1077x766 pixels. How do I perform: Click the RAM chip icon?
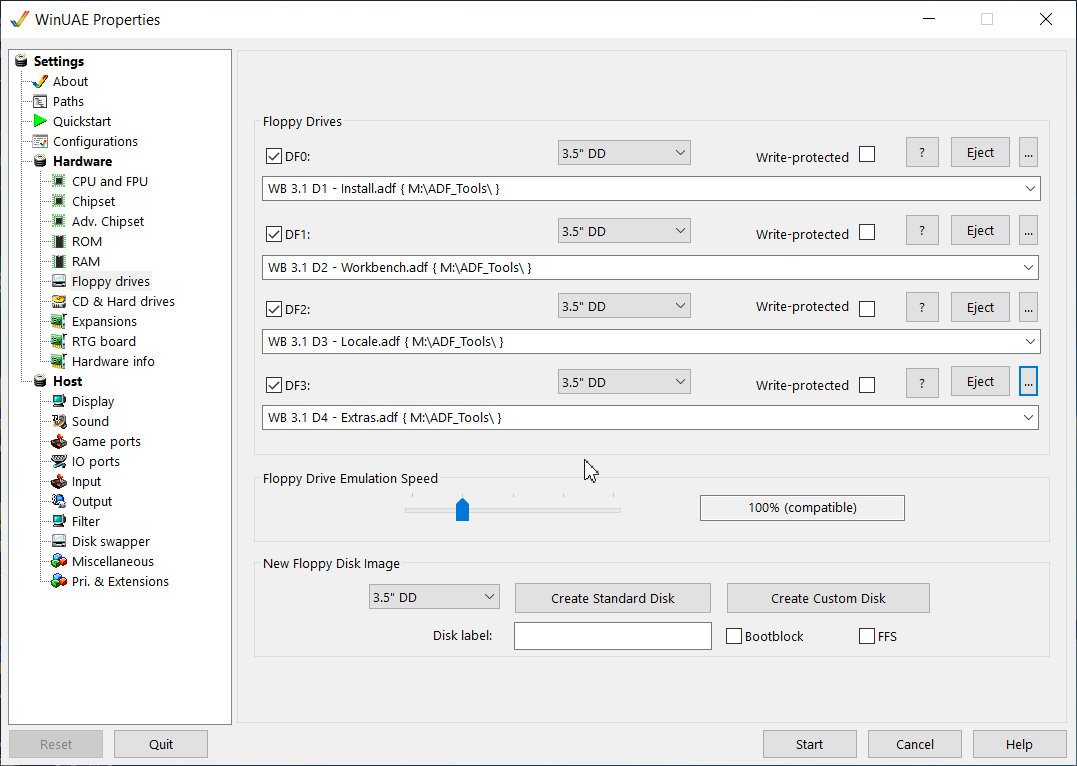point(59,261)
